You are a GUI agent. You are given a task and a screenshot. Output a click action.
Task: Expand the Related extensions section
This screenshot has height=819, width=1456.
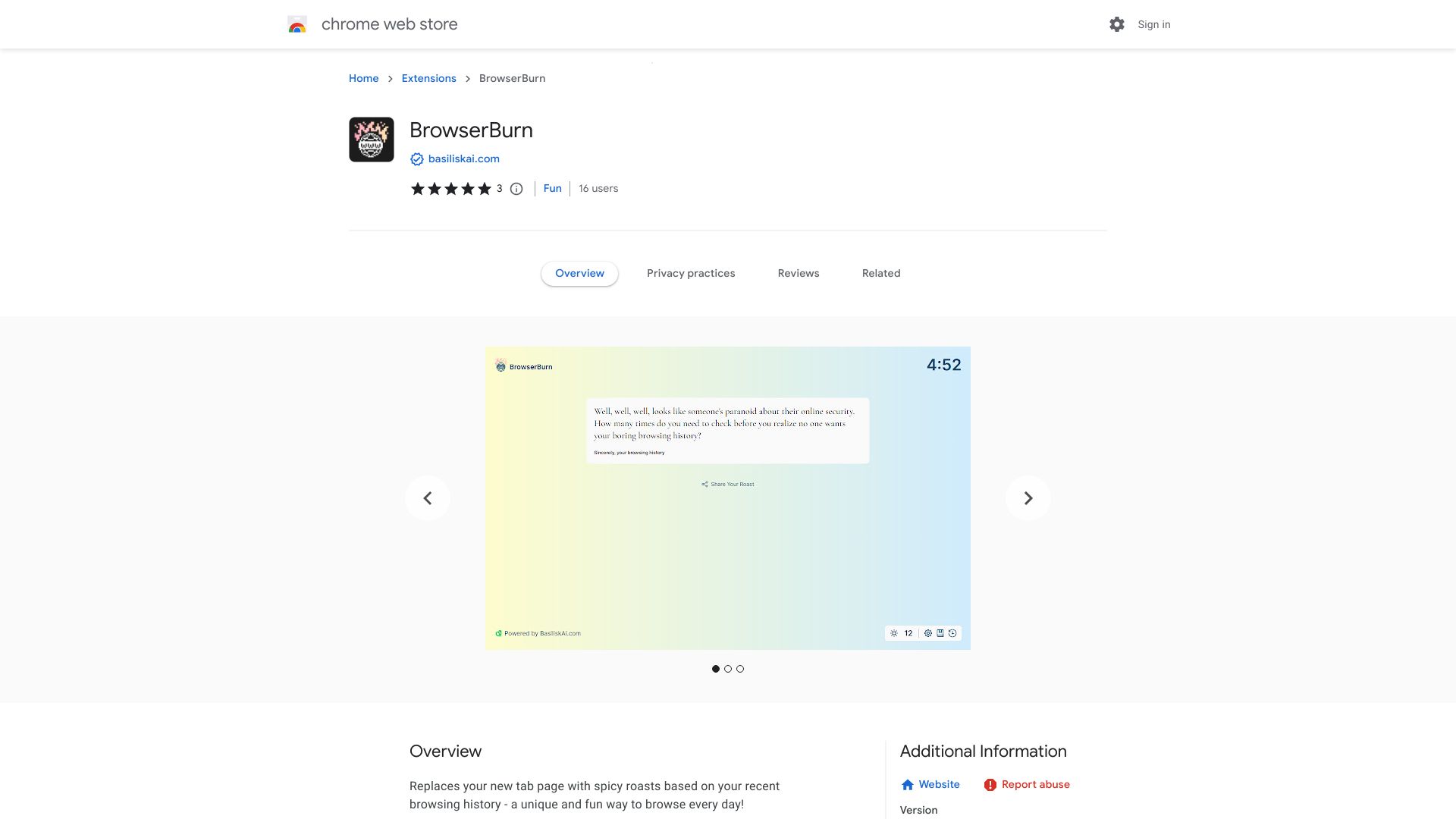[x=880, y=273]
